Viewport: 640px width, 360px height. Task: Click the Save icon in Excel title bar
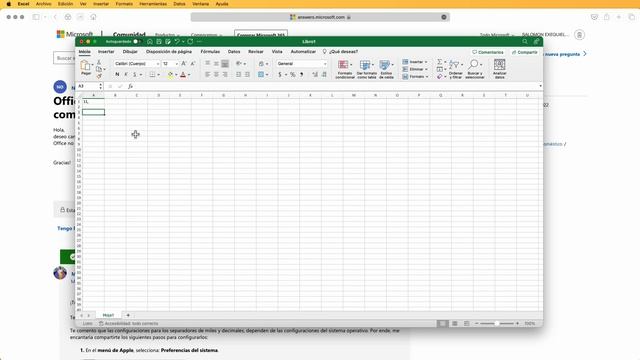pyautogui.click(x=159, y=42)
